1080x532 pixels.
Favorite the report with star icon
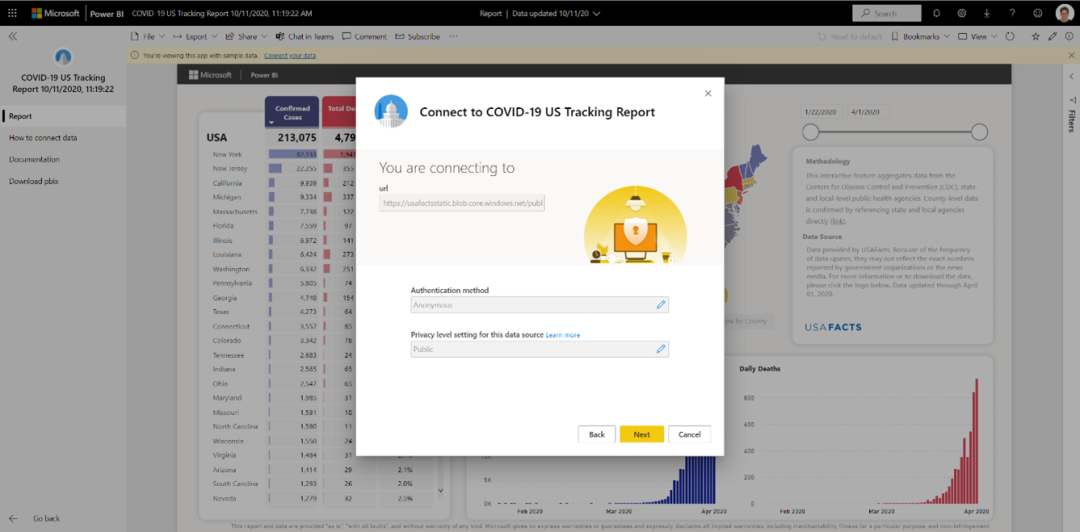1035,37
